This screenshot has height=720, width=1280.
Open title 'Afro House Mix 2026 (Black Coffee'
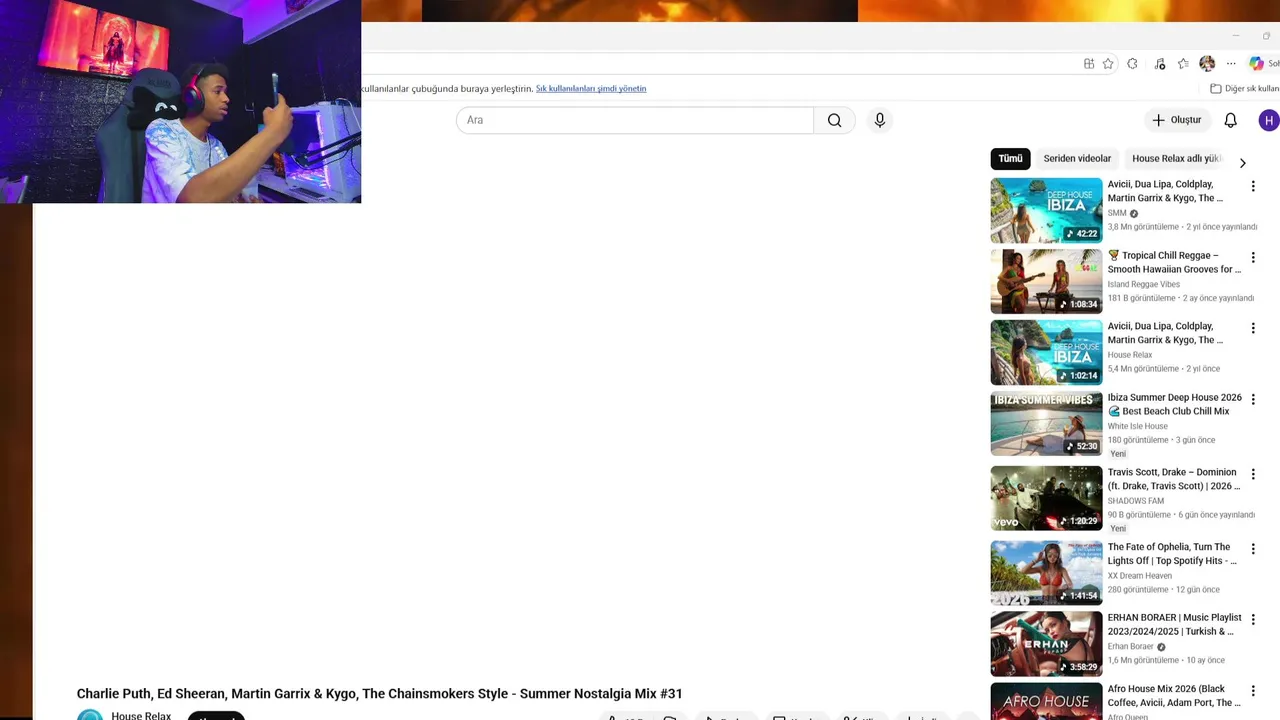pos(1174,696)
